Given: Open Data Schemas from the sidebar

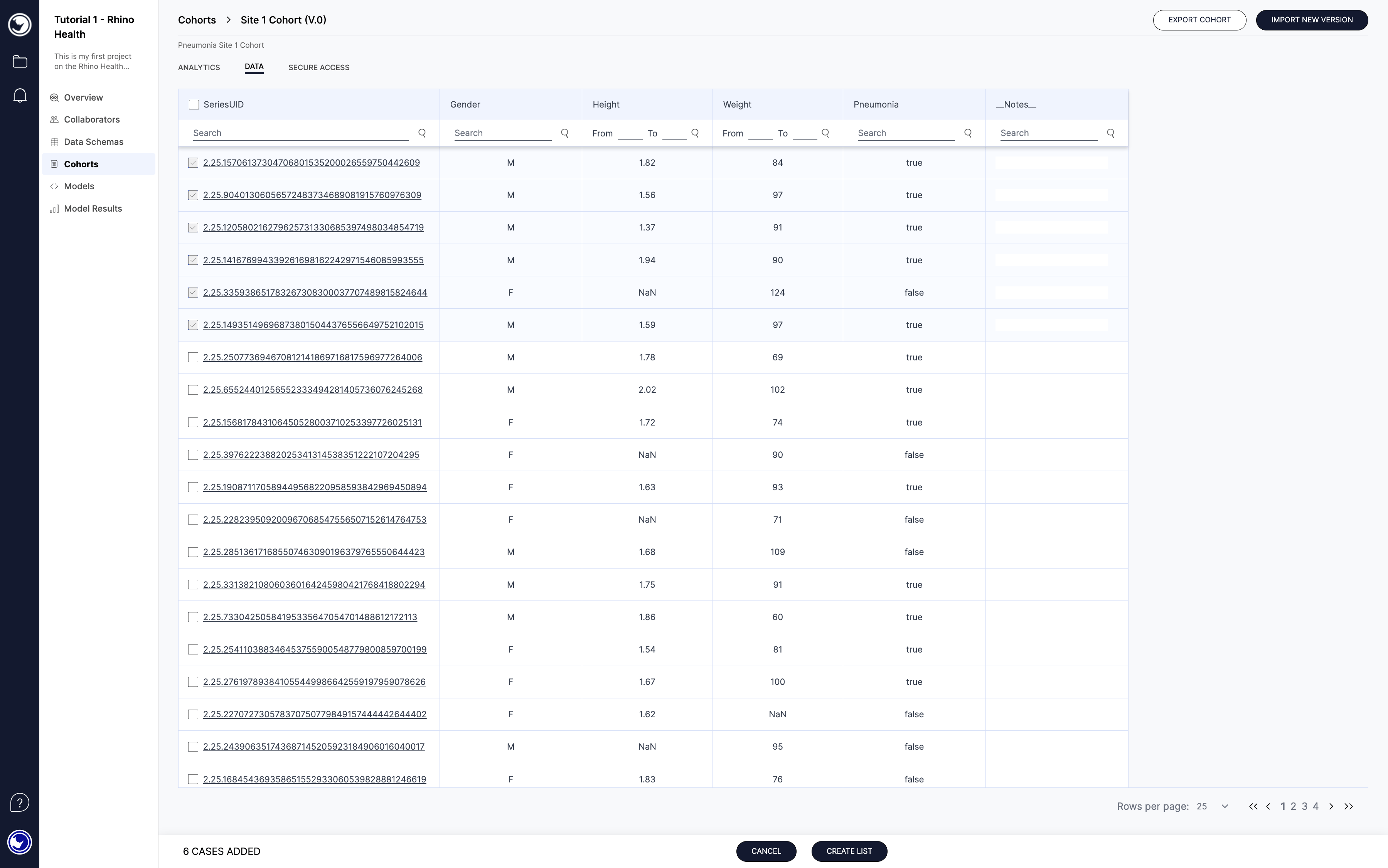Looking at the screenshot, I should click(x=93, y=141).
